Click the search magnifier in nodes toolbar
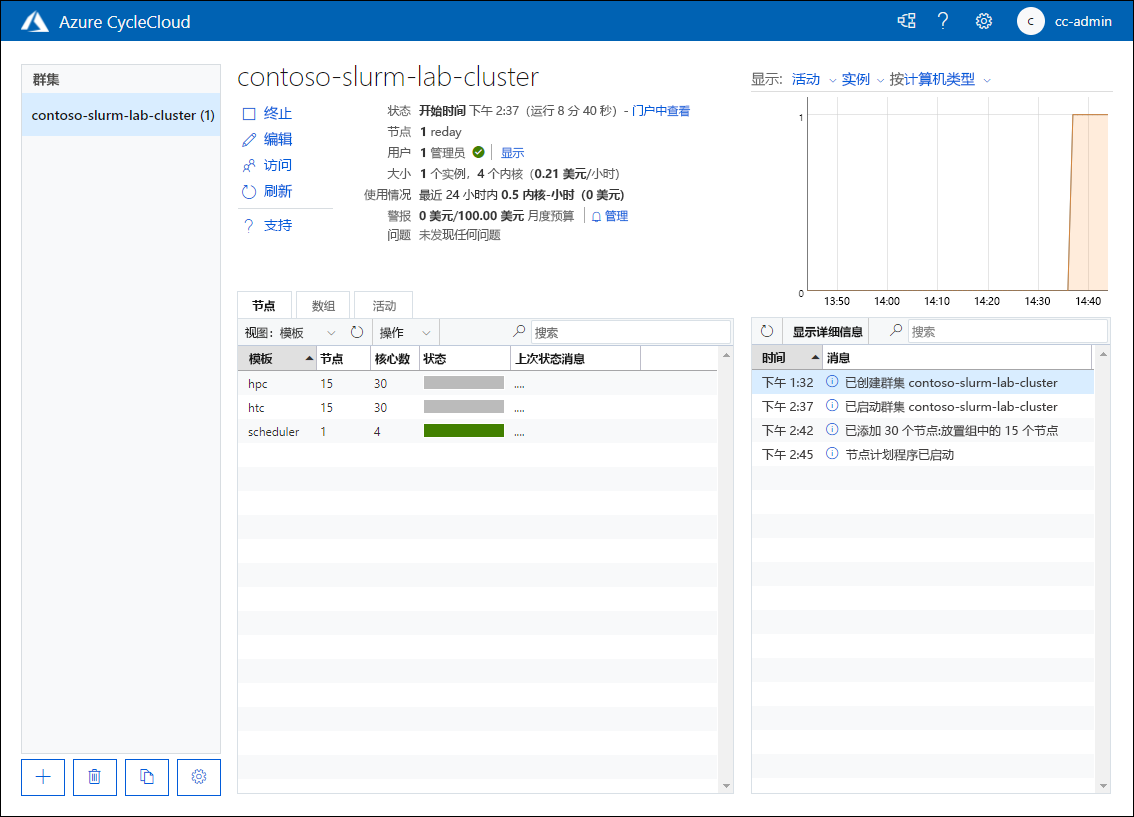1134x817 pixels. click(x=519, y=331)
